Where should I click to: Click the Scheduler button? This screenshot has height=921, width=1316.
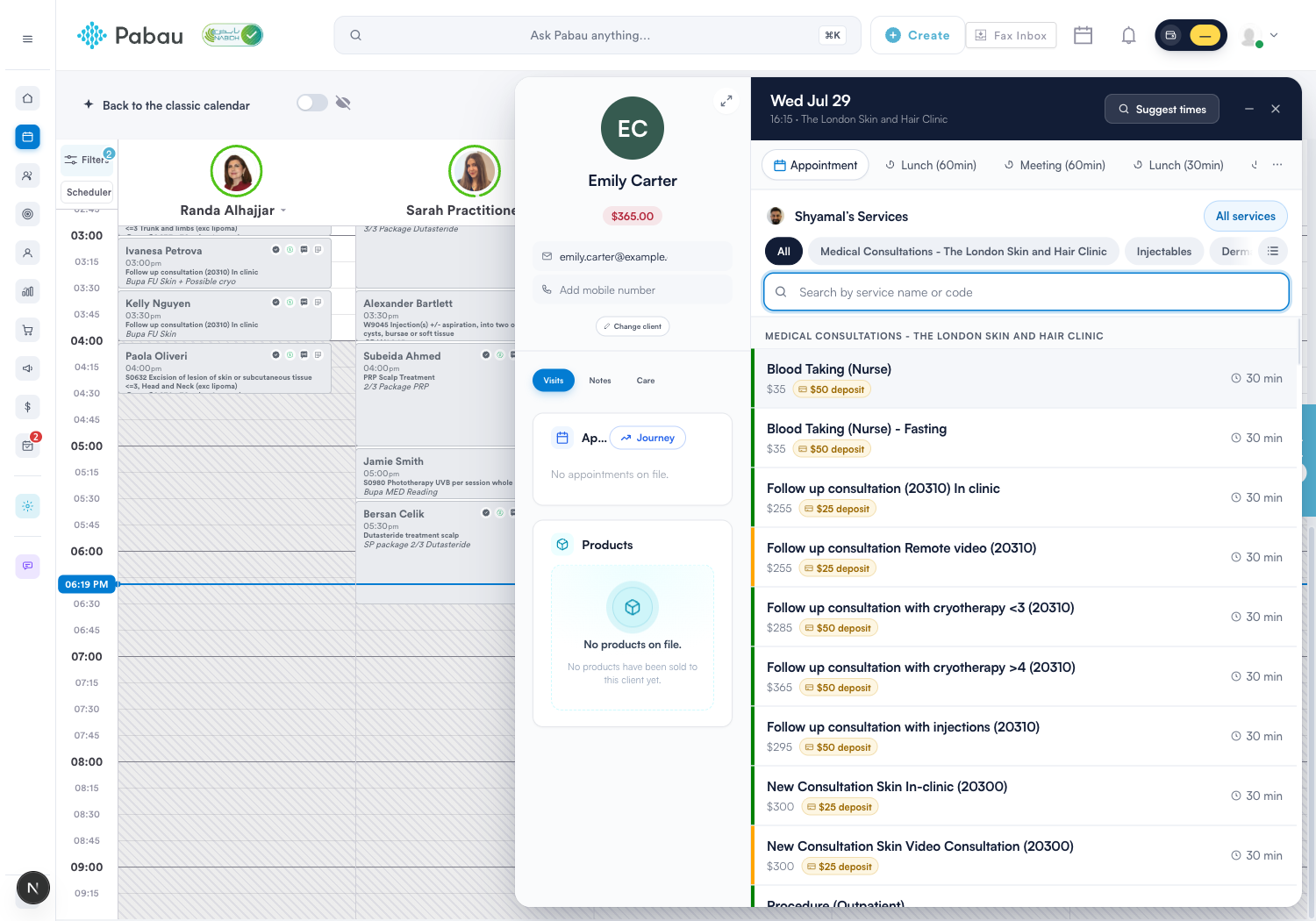point(89,192)
